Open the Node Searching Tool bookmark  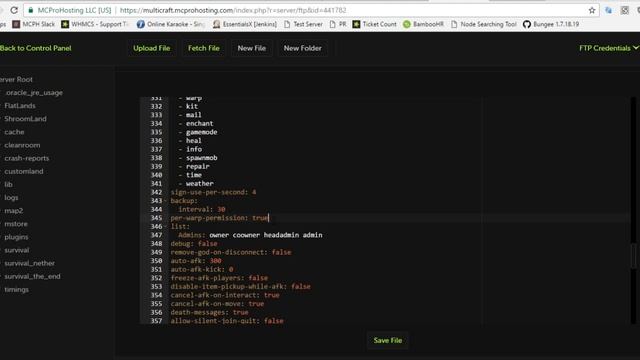pos(484,24)
